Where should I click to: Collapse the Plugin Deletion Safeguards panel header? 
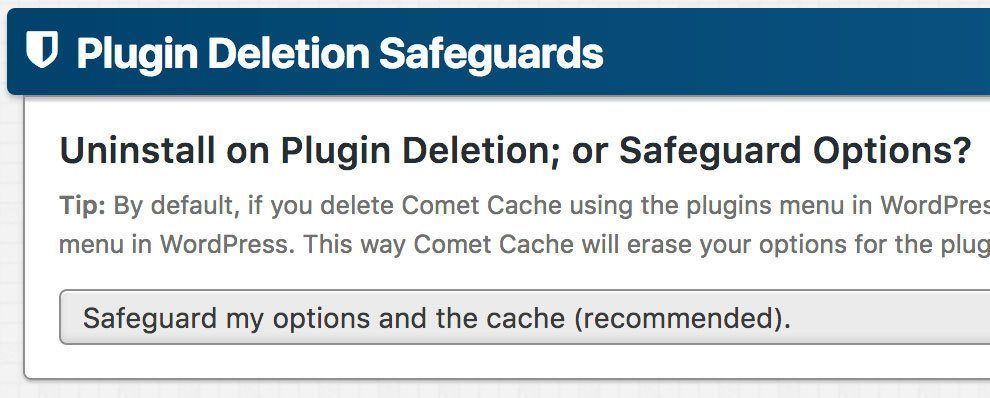[499, 51]
